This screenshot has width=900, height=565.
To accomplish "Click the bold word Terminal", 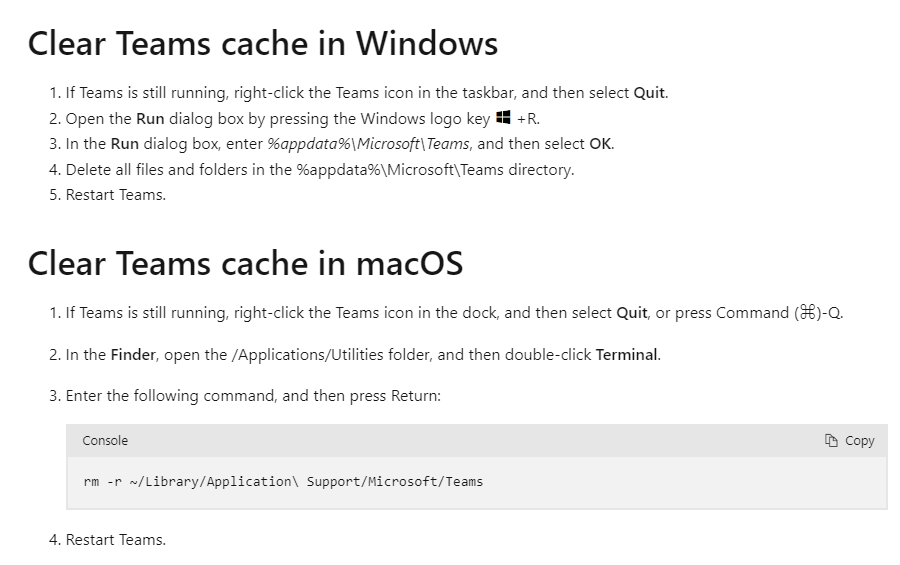I will (x=627, y=354).
